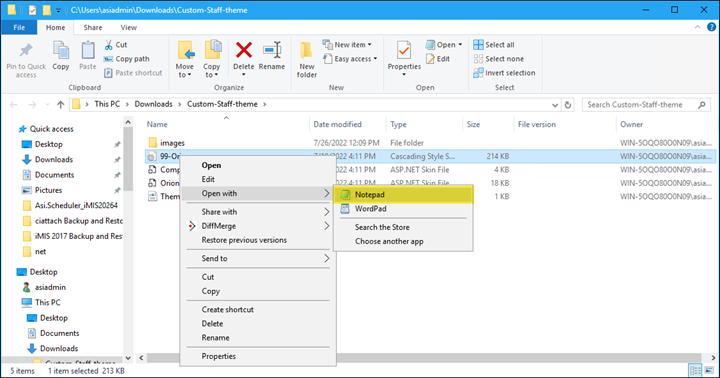Click Downloads in the address breadcrumb

pos(153,104)
